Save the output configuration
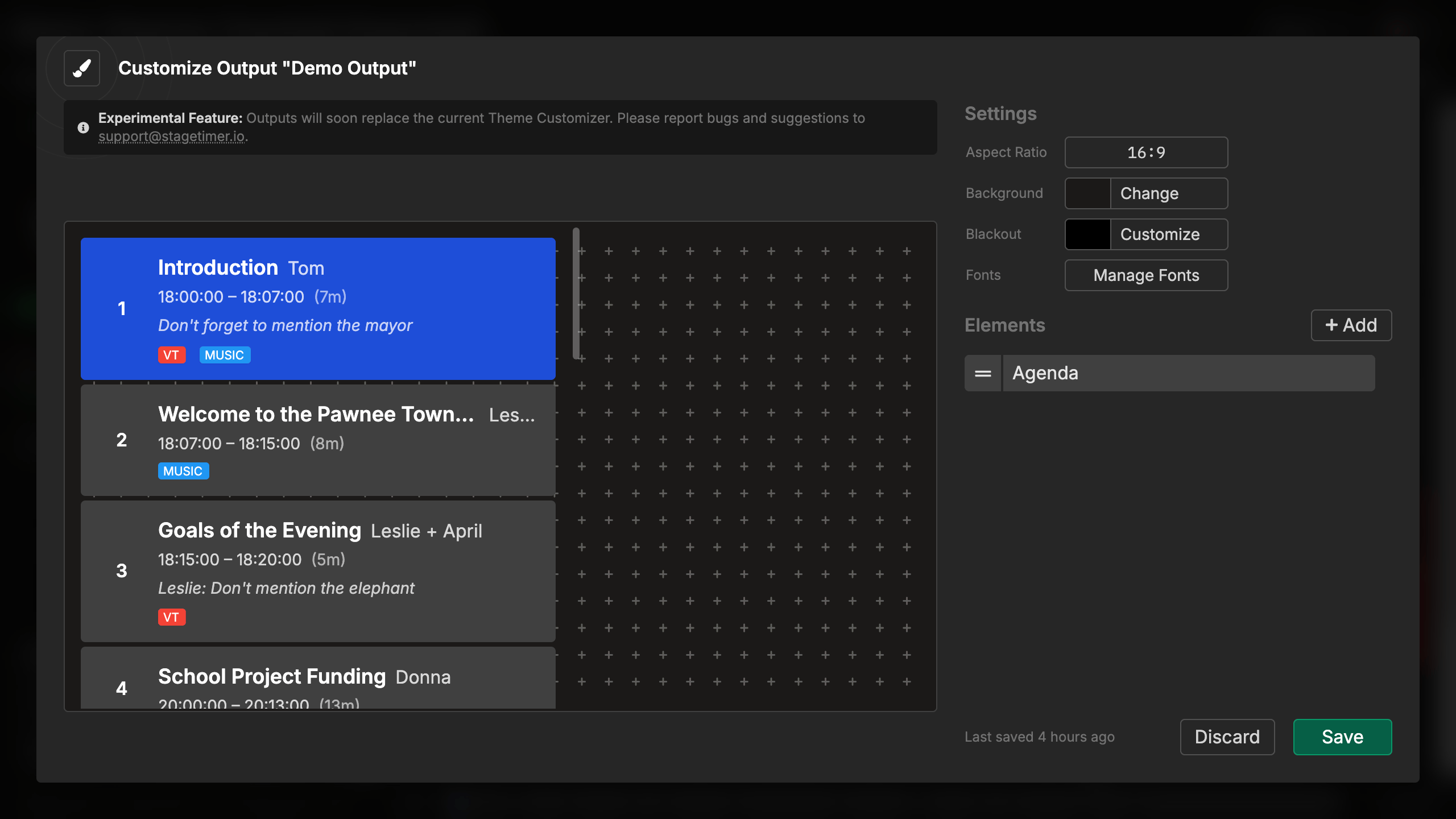The image size is (1456, 819). coord(1342,737)
